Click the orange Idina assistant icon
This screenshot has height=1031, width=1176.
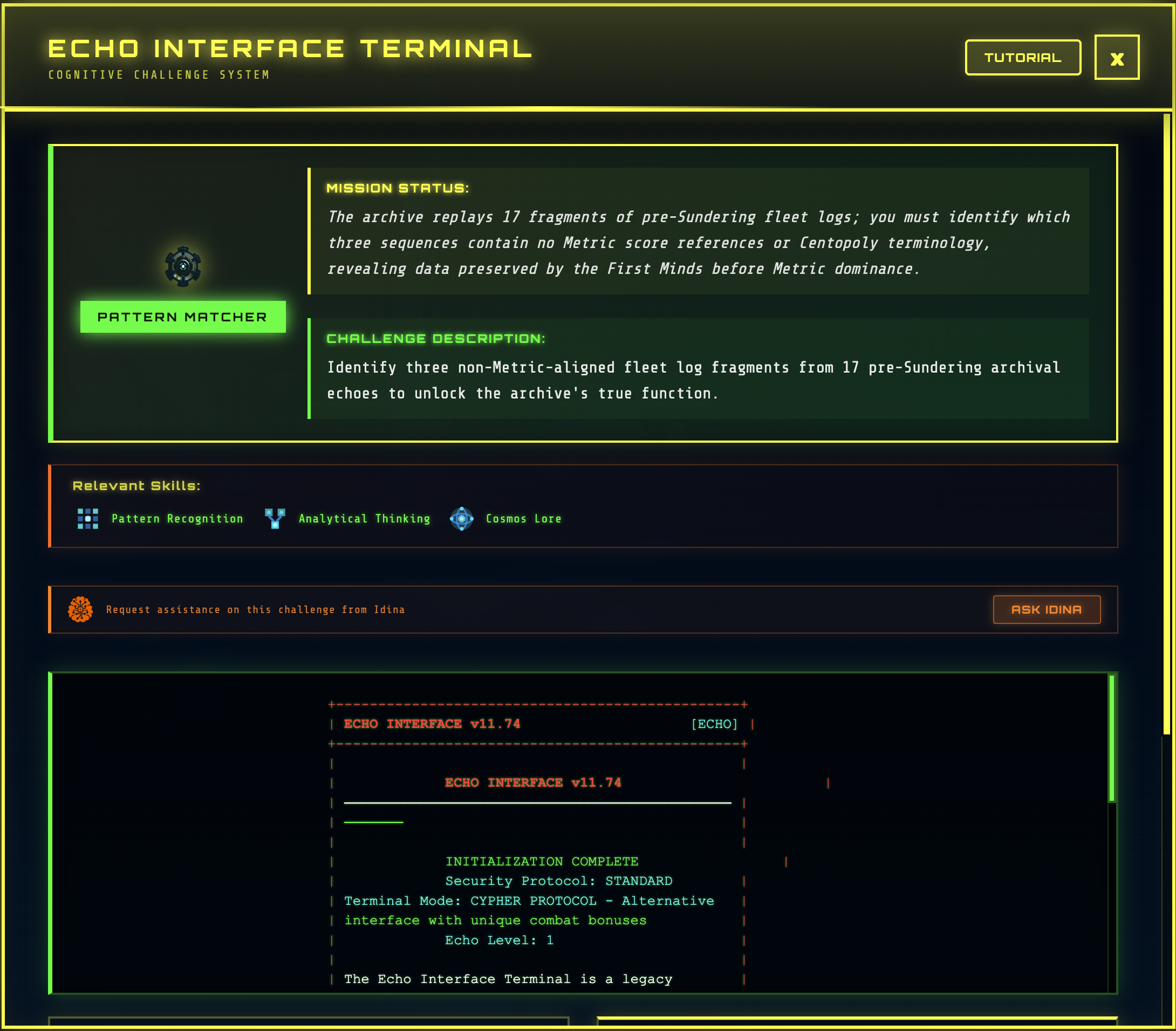tap(80, 609)
